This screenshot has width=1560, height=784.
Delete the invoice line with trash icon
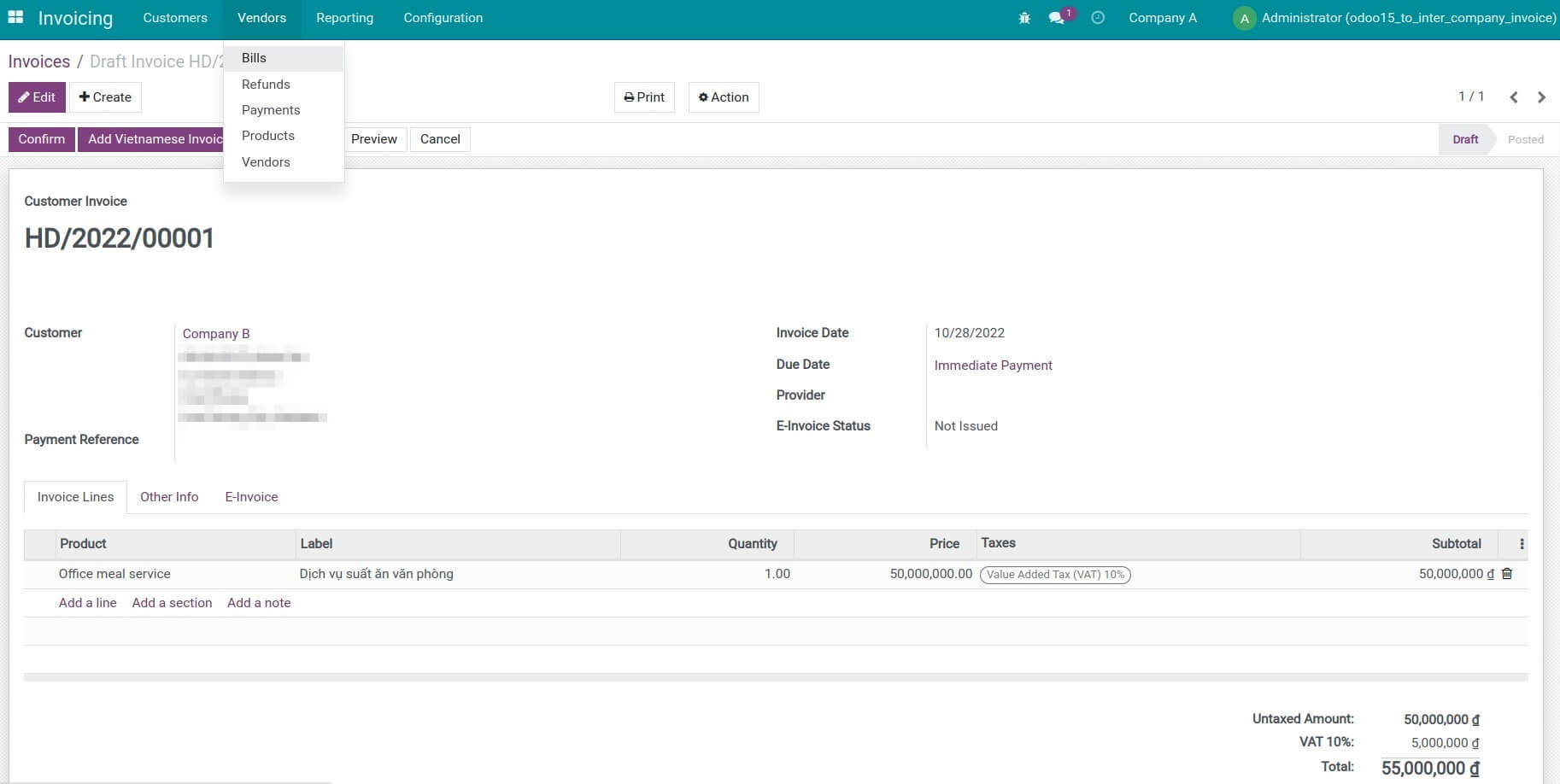1506,573
